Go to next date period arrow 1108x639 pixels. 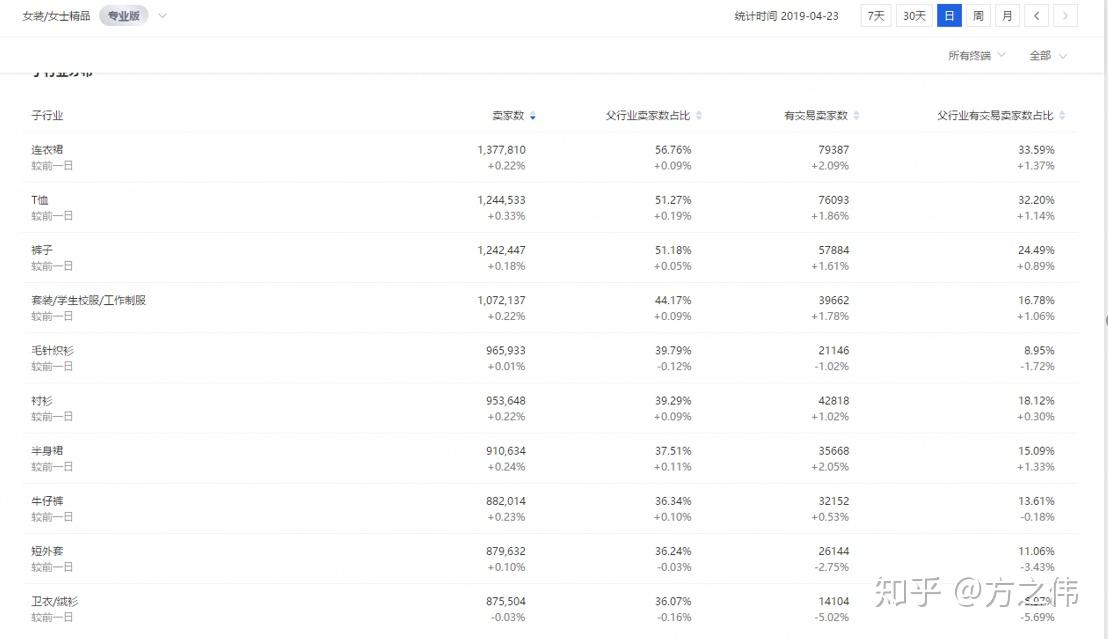(x=1065, y=16)
